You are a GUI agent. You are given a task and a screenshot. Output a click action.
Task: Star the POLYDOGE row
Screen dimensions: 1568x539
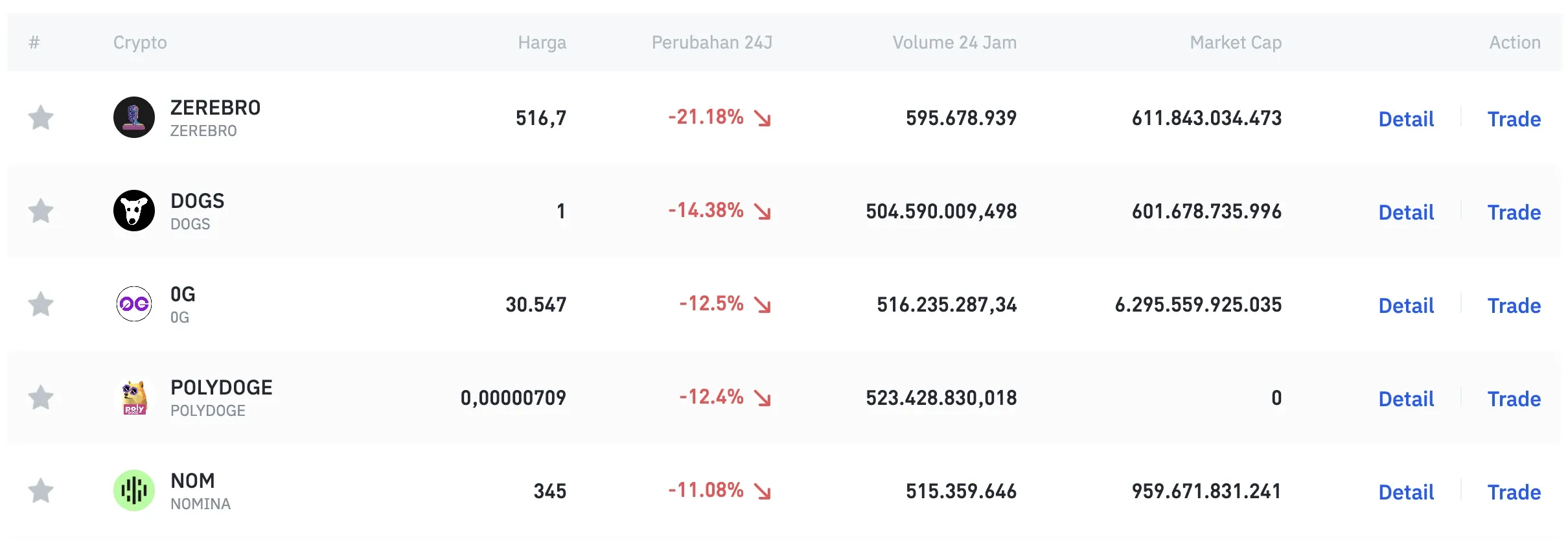point(41,398)
